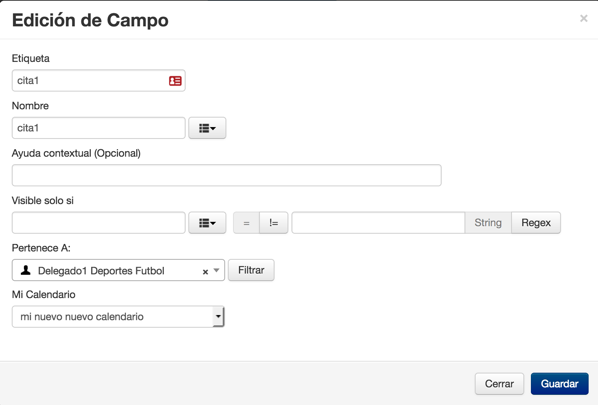
Task: Focus the Nombre text field
Action: [x=98, y=128]
